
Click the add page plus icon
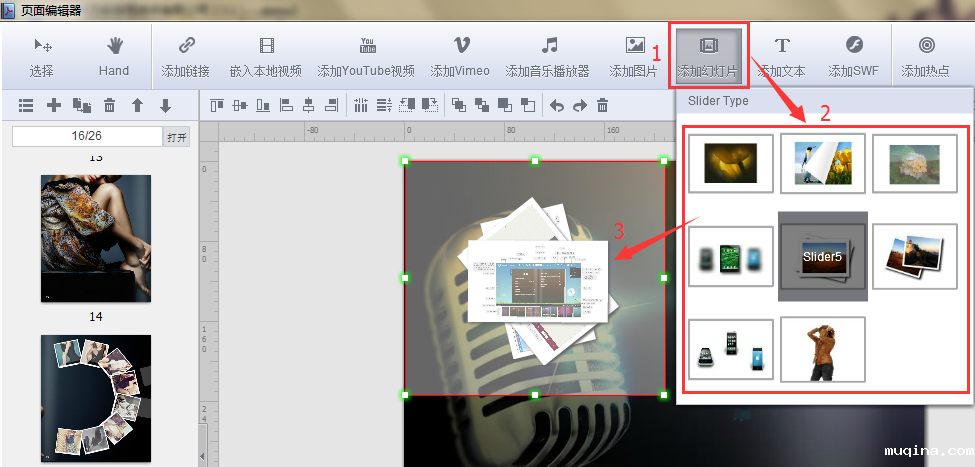(54, 105)
